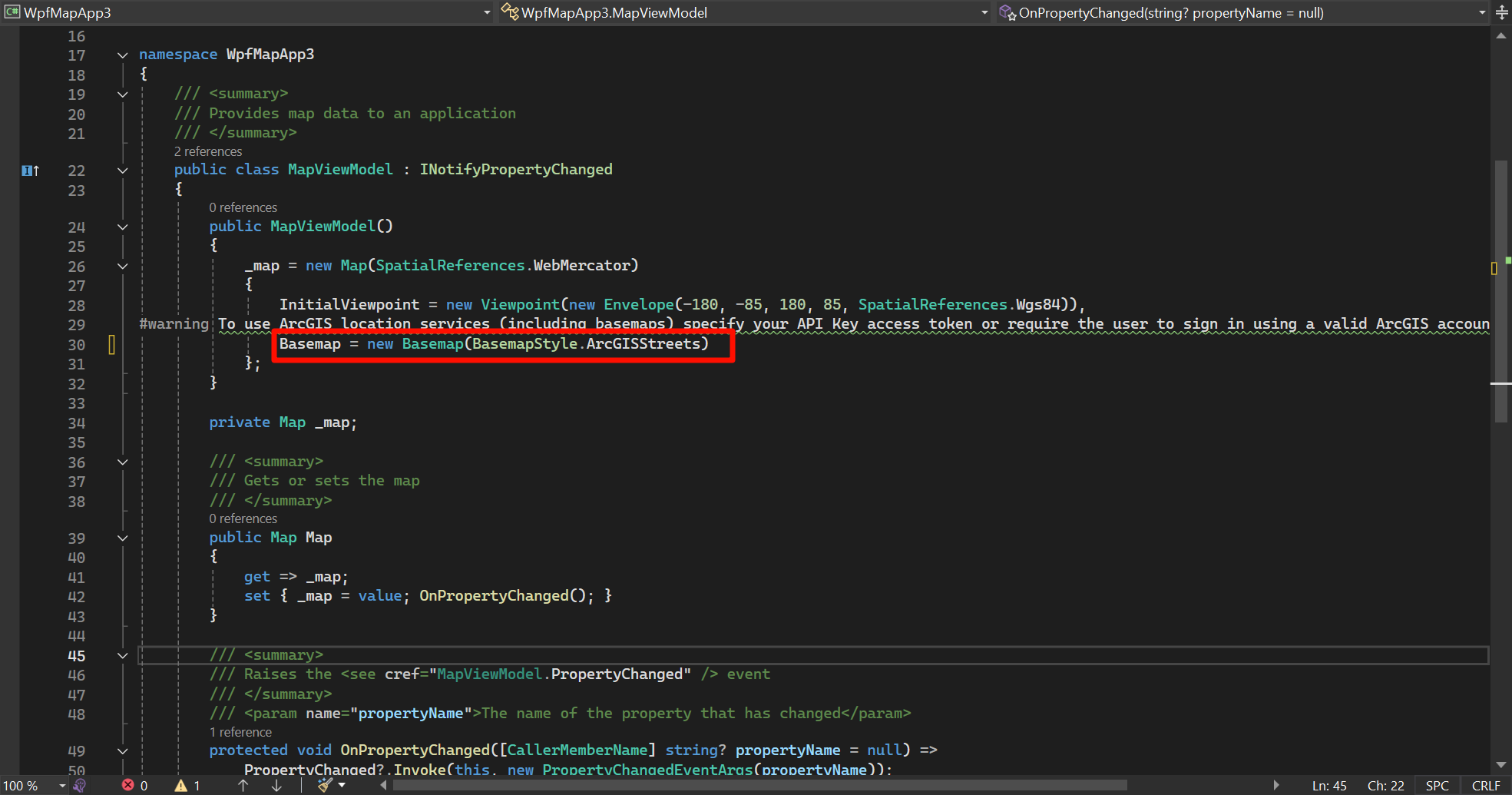Click the interface implementation glyph at line 22
Image resolution: width=1512 pixels, height=795 pixels.
(30, 171)
